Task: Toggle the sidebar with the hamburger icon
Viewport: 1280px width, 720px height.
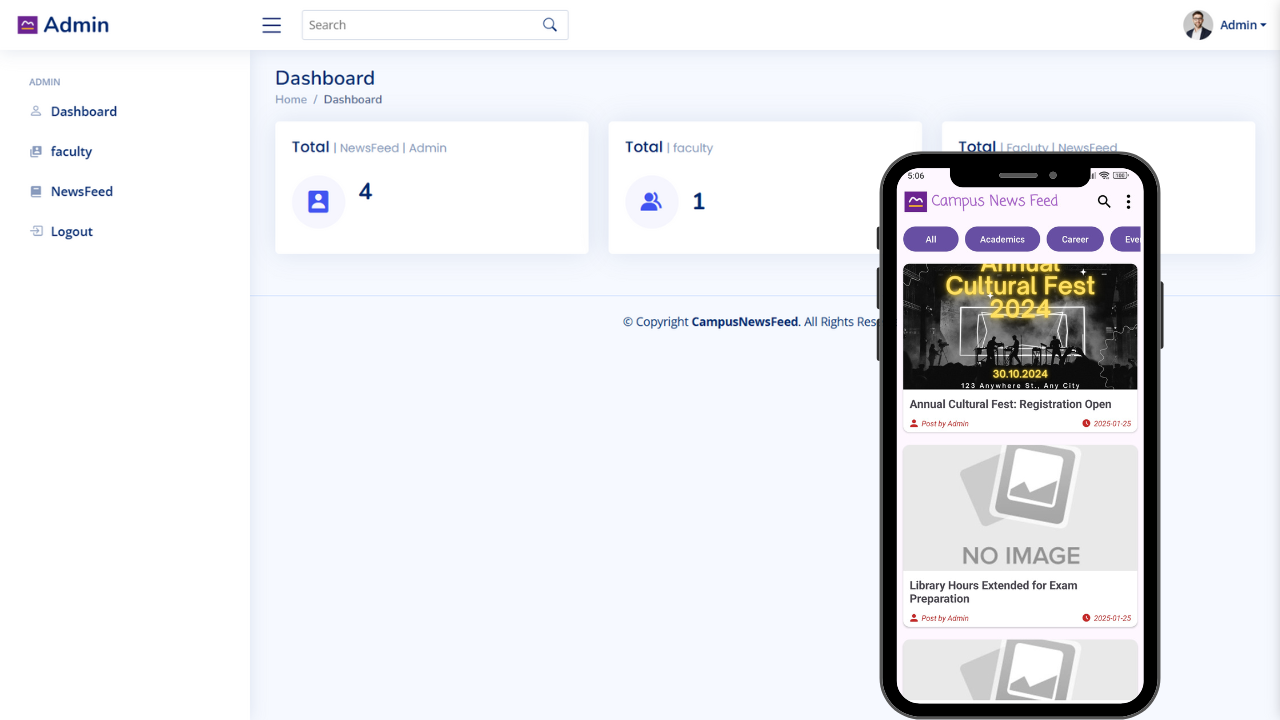Action: [271, 25]
